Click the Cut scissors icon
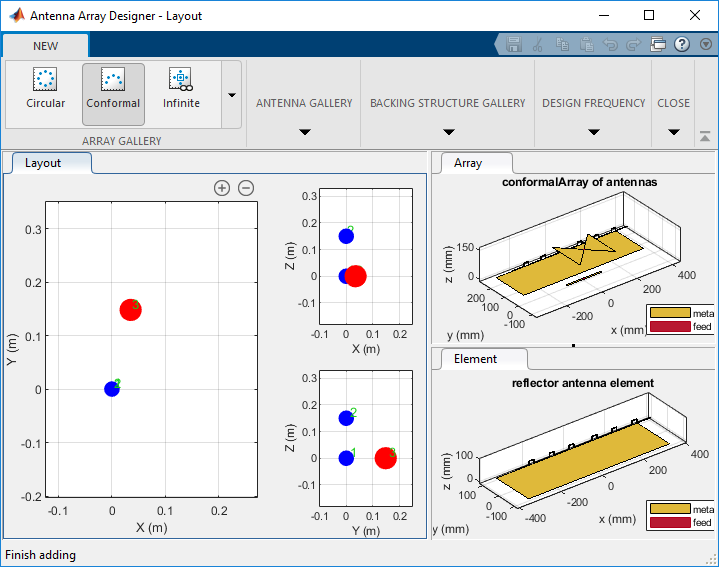This screenshot has width=719, height=567. pyautogui.click(x=538, y=44)
